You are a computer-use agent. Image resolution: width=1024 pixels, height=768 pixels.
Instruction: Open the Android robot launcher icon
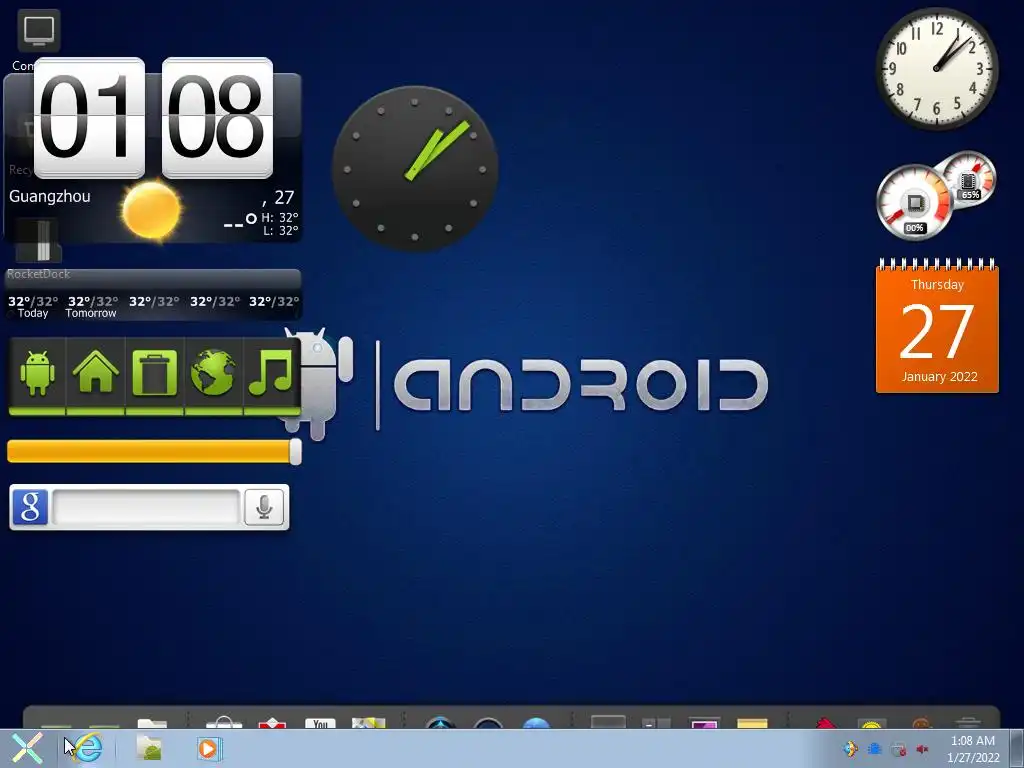[x=37, y=373]
